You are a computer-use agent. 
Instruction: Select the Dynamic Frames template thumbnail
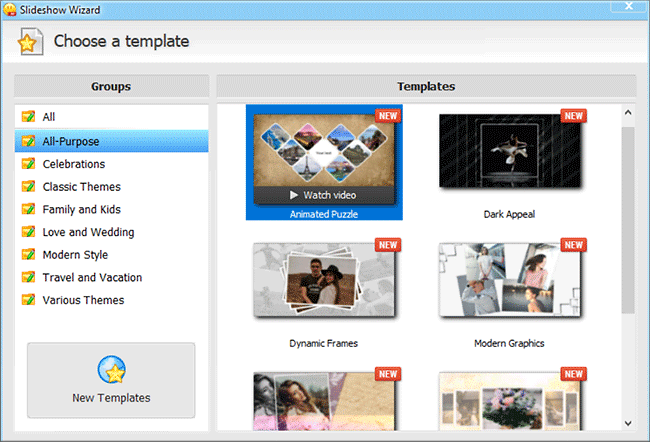coord(324,279)
